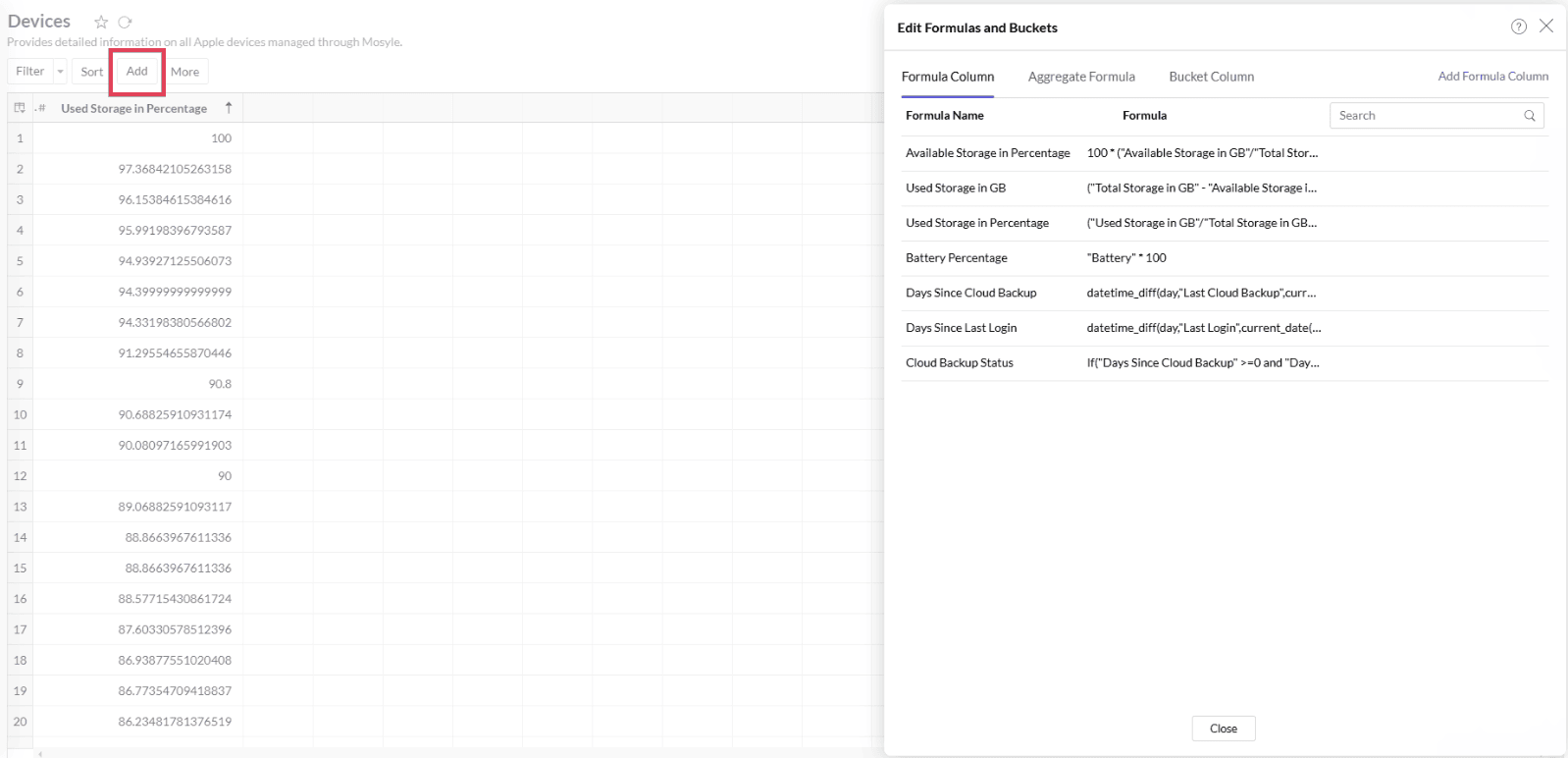Switch to the Bucket Column tab

[x=1211, y=77]
